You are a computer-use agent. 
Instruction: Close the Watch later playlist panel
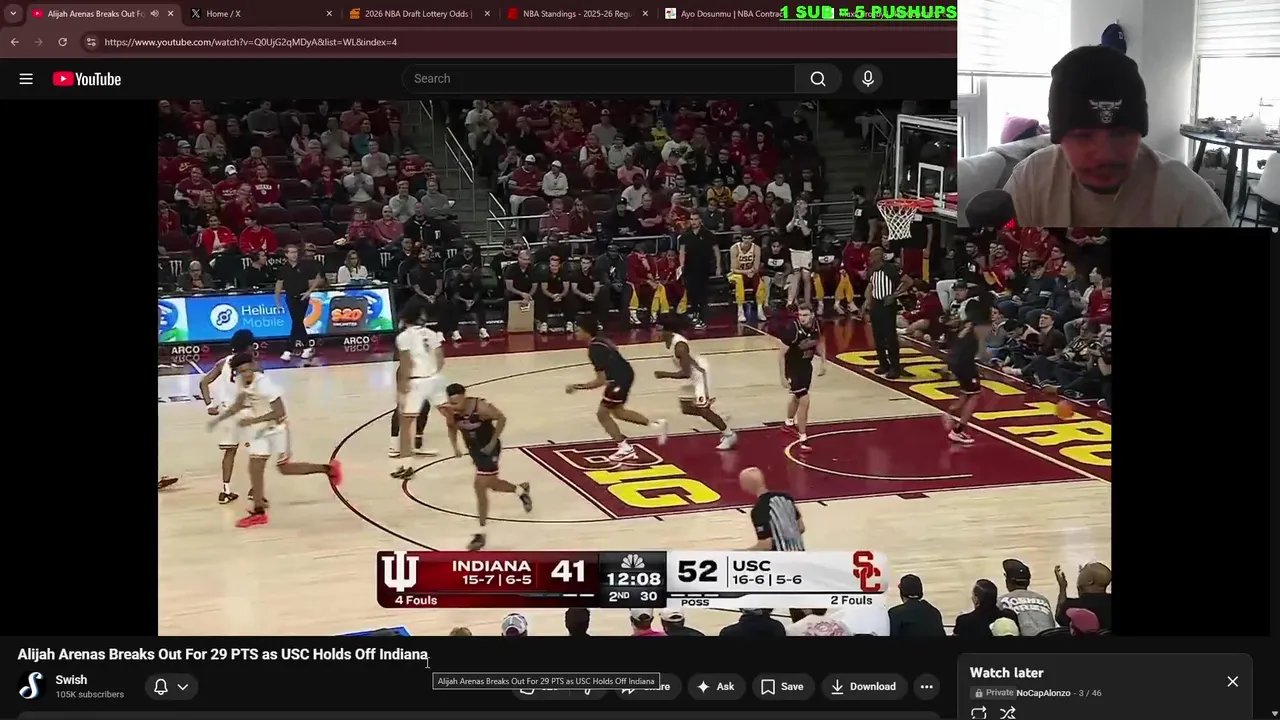(x=1233, y=681)
